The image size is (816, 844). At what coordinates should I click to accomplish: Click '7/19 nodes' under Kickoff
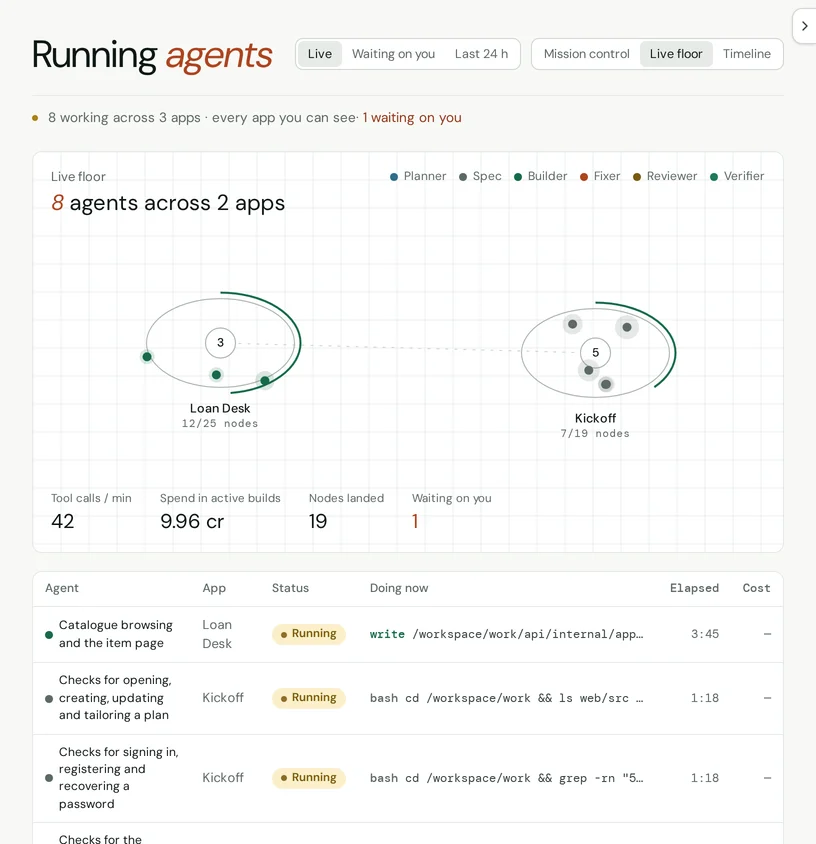pyautogui.click(x=595, y=433)
